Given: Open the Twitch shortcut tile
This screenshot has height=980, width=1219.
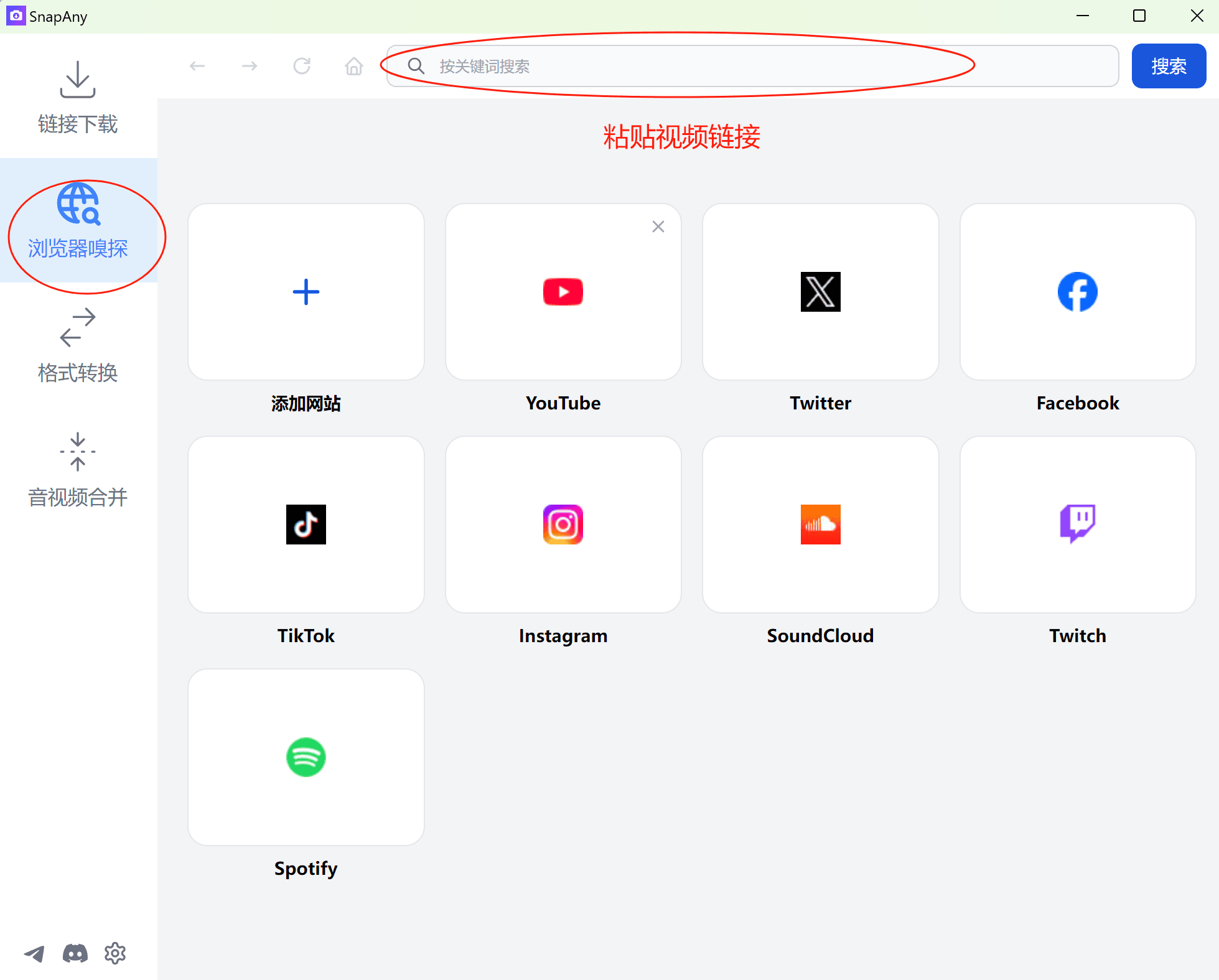Looking at the screenshot, I should point(1077,525).
